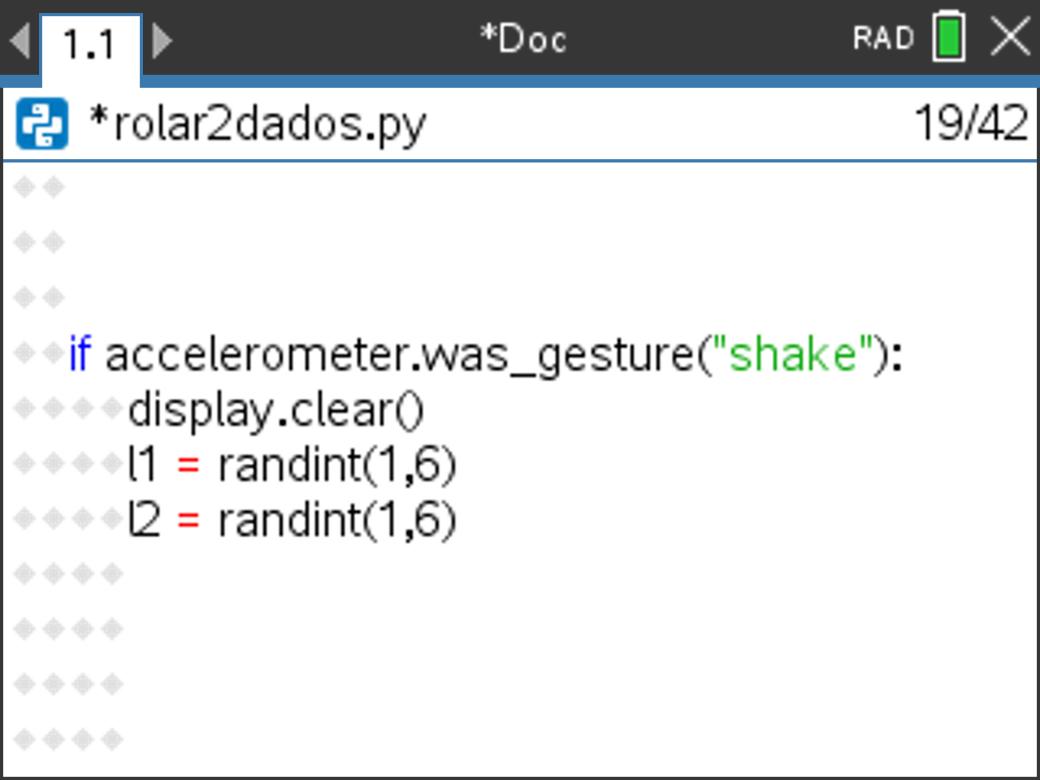
Task: Click the first empty line's indent diamonds
Action: pyautogui.click(x=39, y=188)
